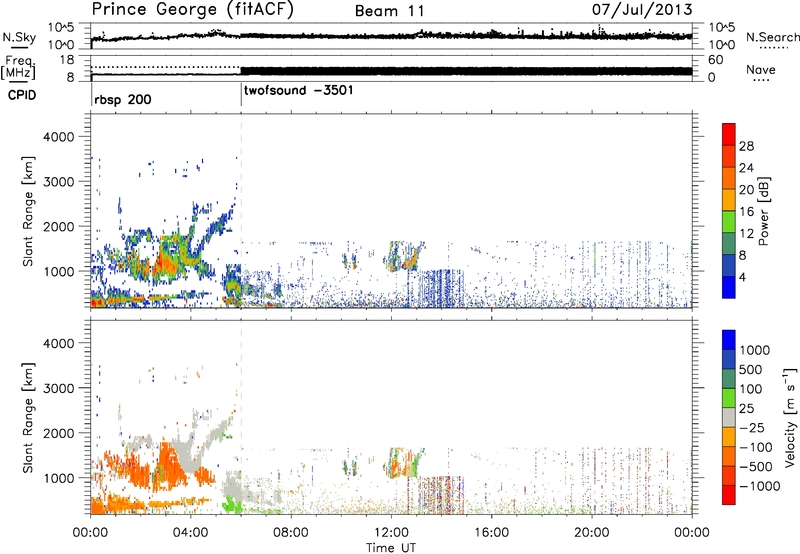
Task: Click the '12:00' time axis tick
Action: tap(391, 533)
